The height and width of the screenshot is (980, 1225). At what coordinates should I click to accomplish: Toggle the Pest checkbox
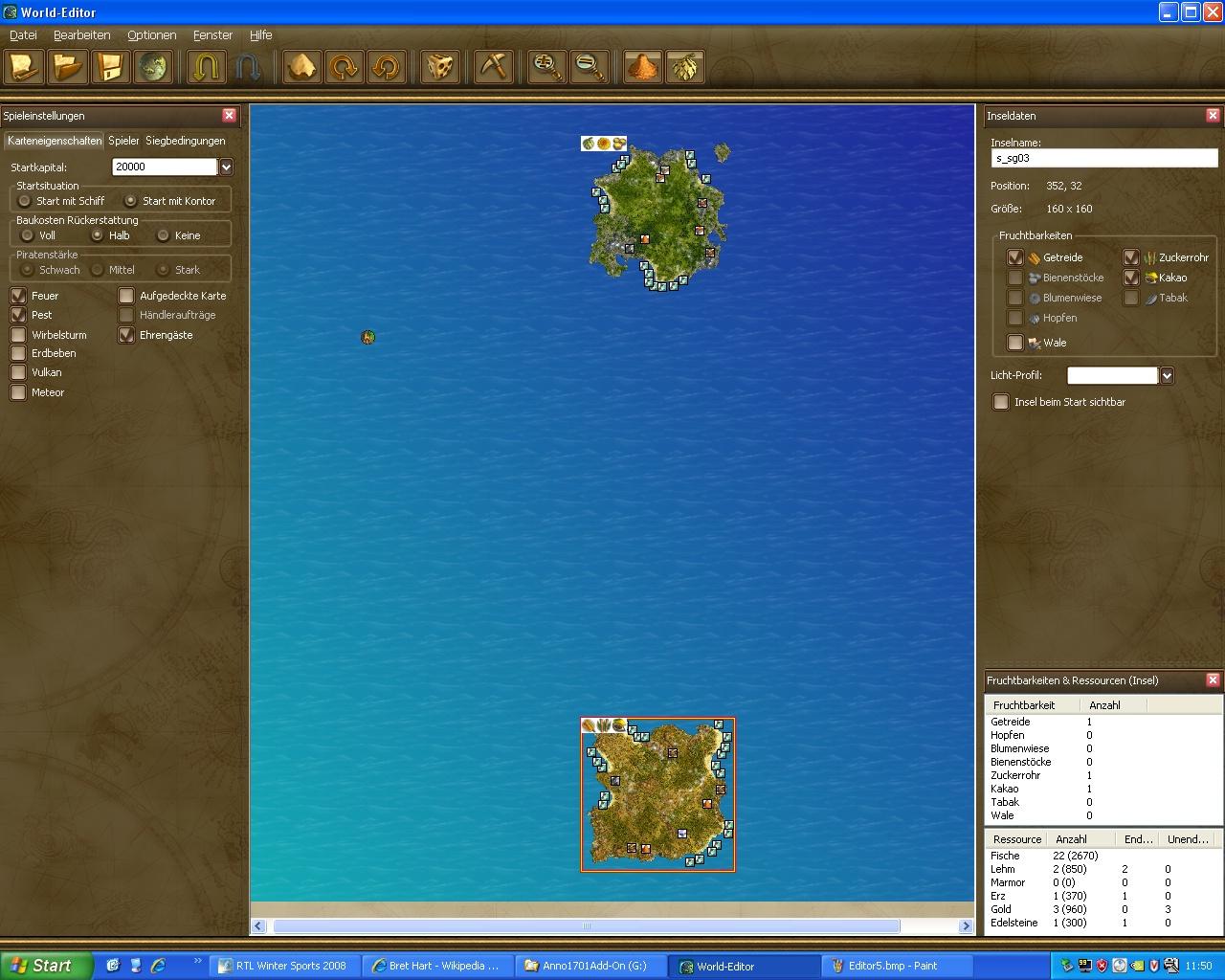pyautogui.click(x=18, y=315)
